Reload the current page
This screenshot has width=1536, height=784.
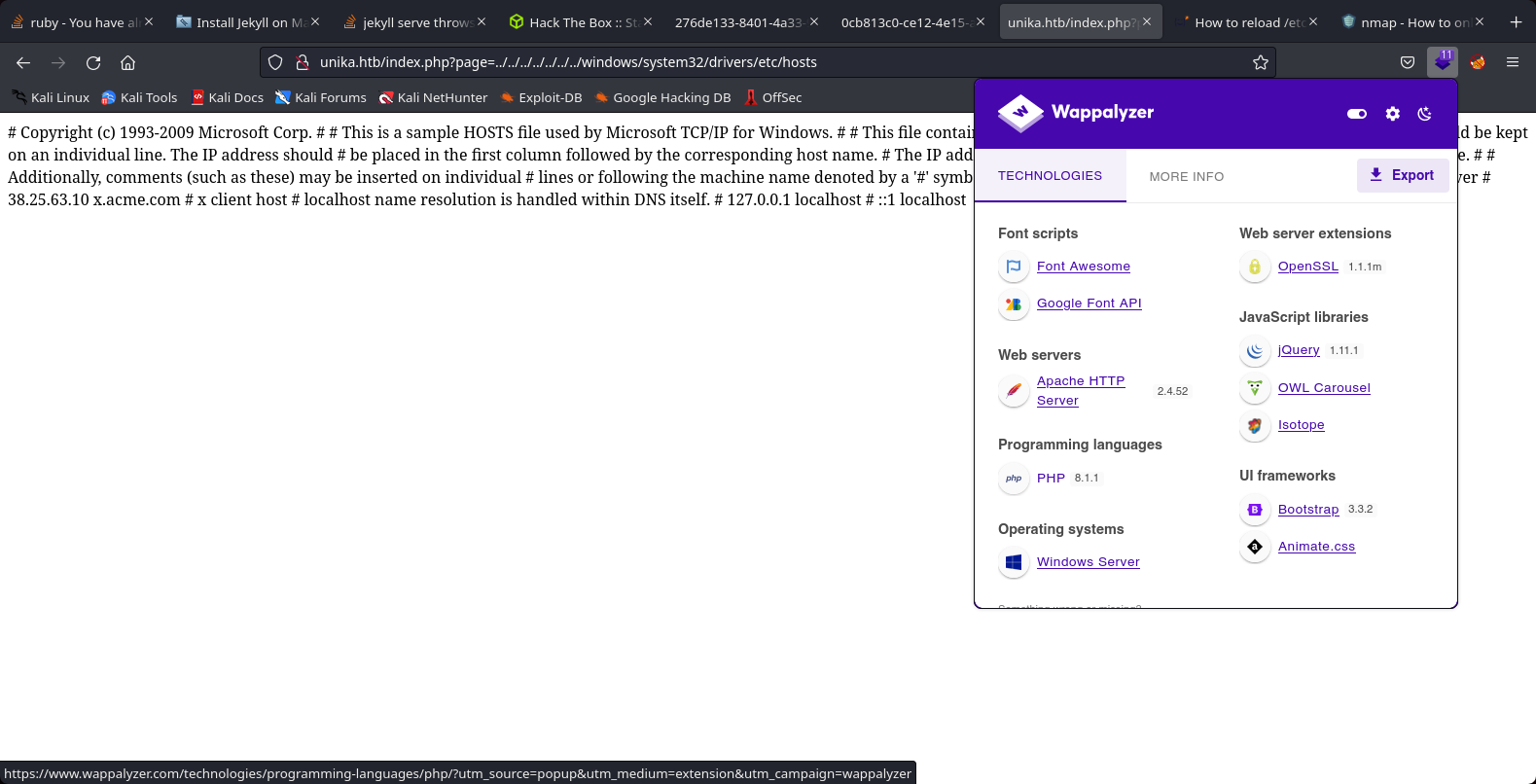(x=93, y=62)
